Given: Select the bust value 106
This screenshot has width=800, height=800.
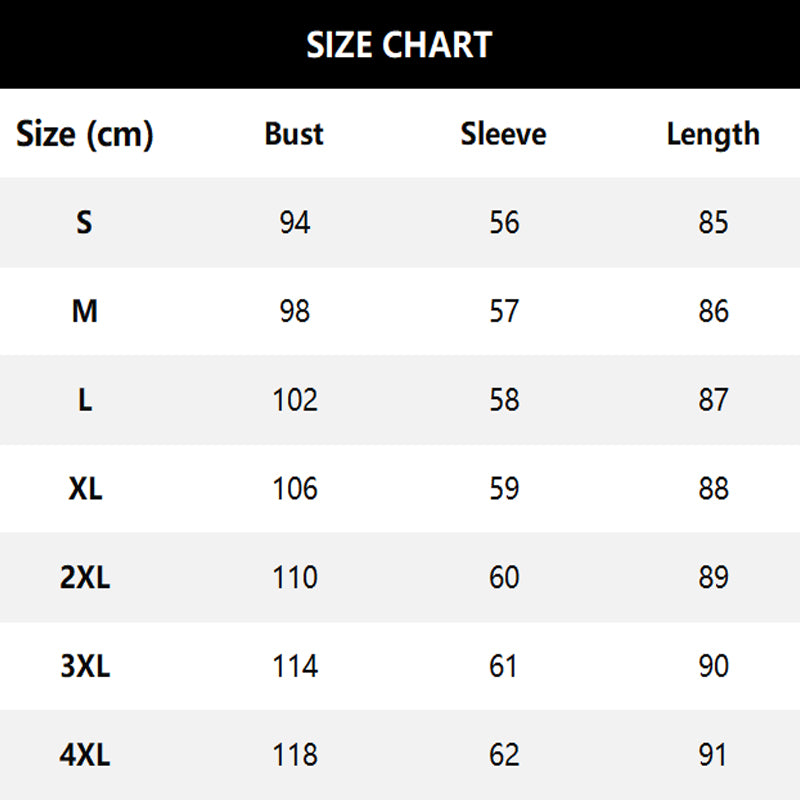Looking at the screenshot, I should (295, 489).
